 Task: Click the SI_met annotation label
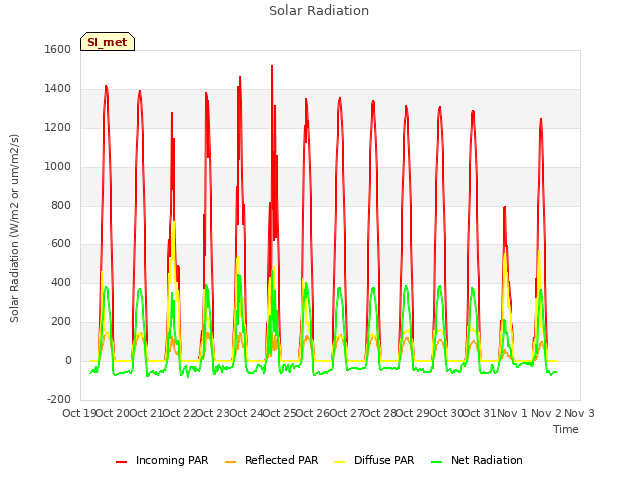(x=107, y=42)
